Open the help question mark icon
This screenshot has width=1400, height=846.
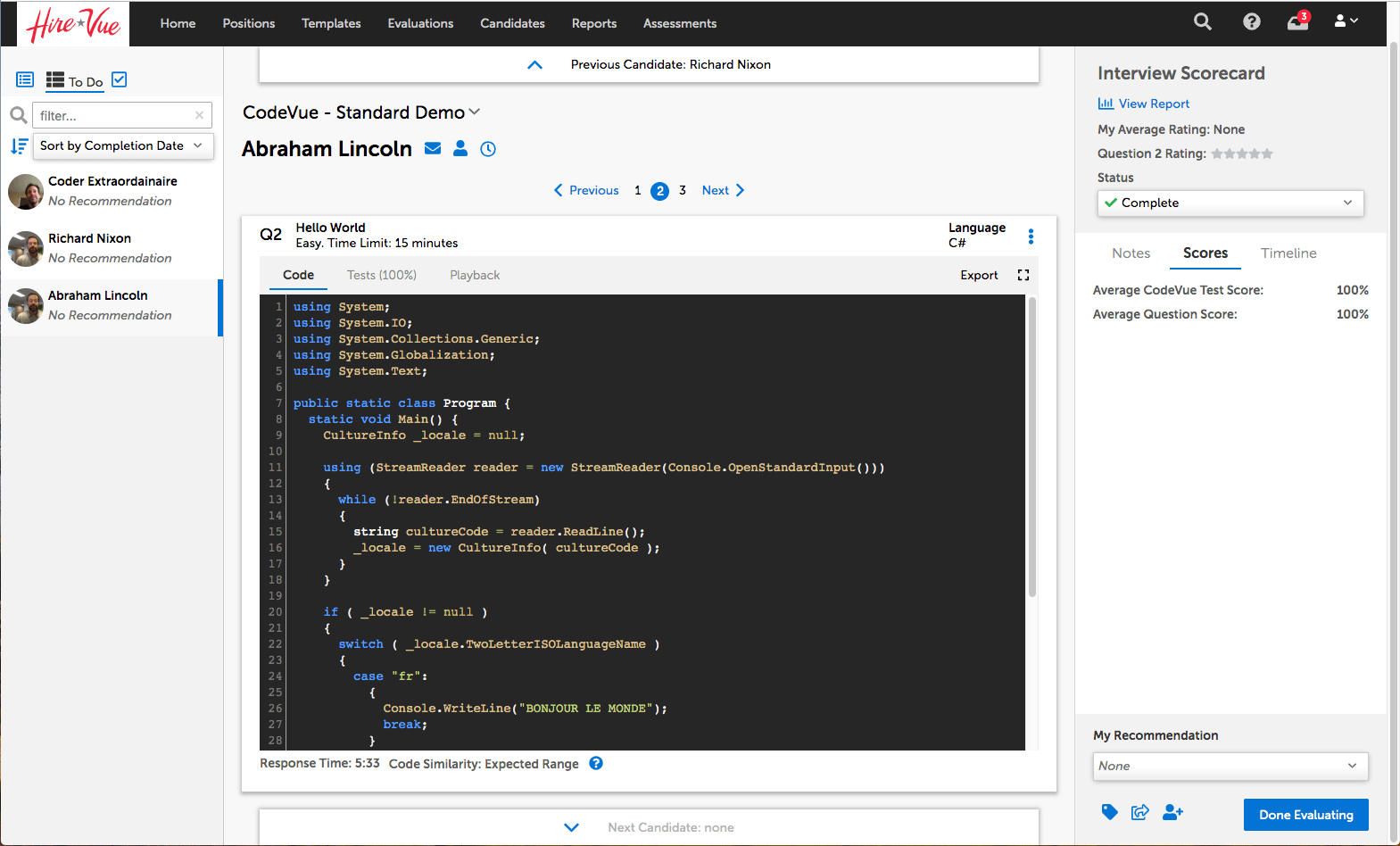tap(1252, 22)
